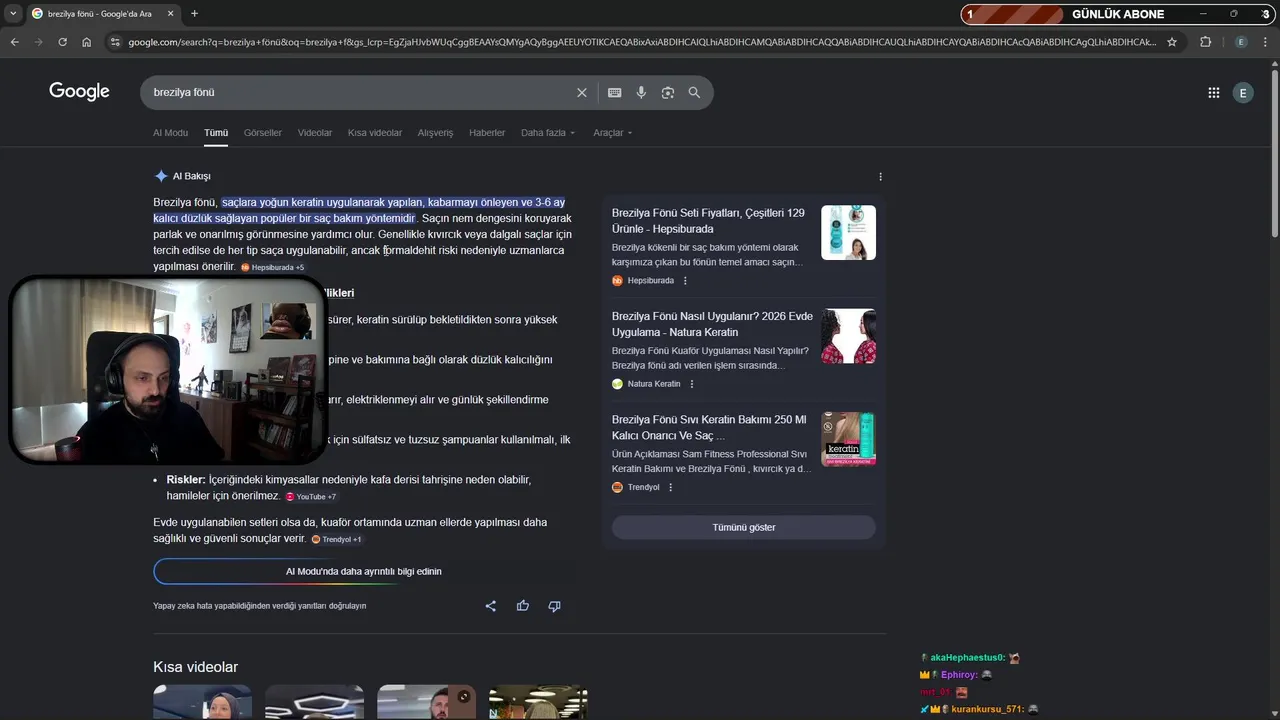Give thumbs up to AI overview

523,606
